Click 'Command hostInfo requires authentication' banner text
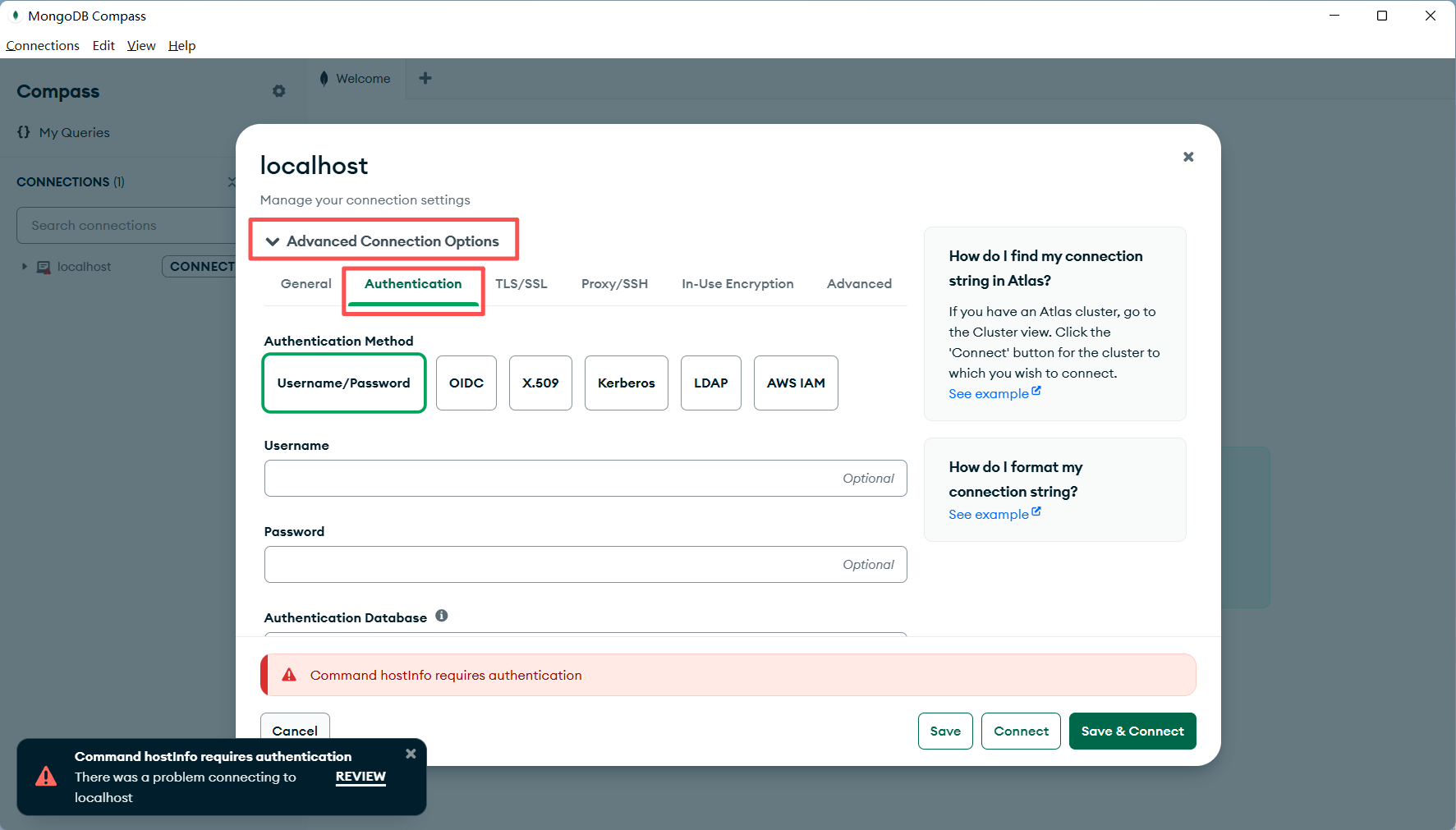This screenshot has height=830, width=1456. (x=446, y=675)
